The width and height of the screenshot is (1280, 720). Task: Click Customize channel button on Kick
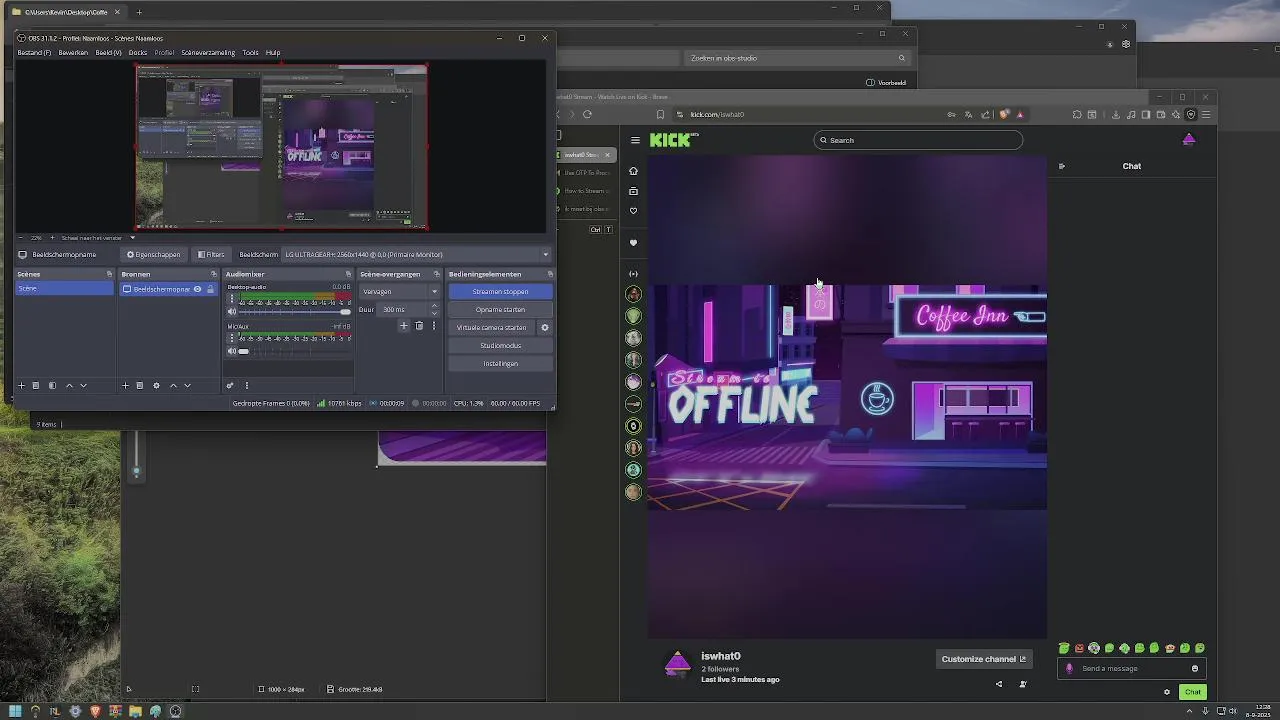point(984,659)
